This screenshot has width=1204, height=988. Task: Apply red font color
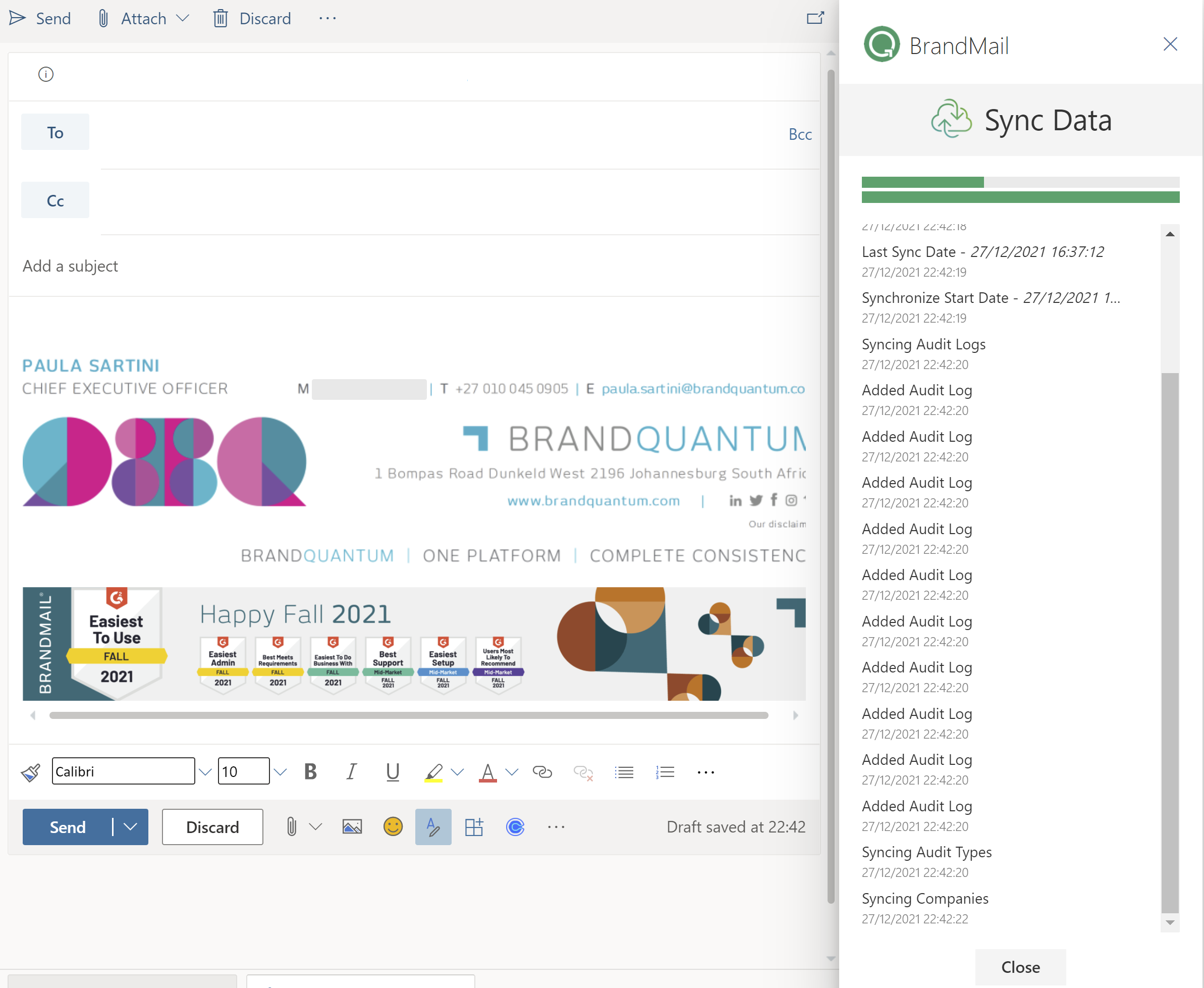(487, 773)
